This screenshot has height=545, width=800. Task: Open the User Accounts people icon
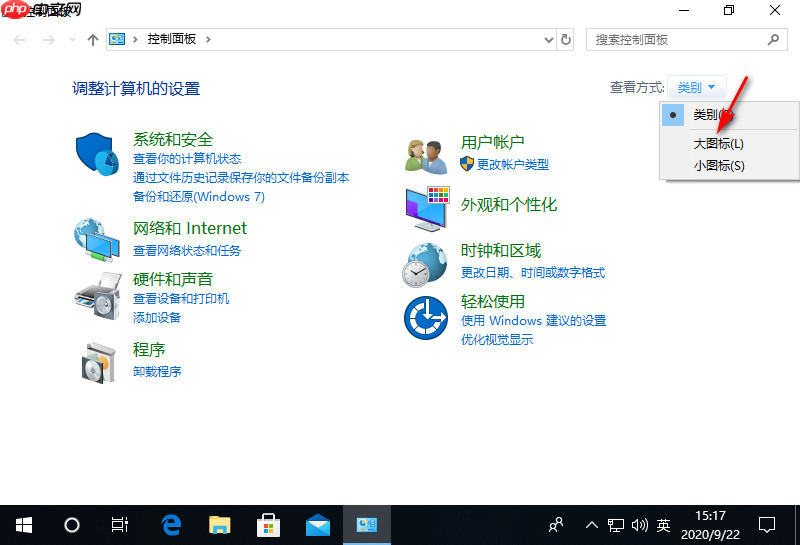(x=425, y=156)
